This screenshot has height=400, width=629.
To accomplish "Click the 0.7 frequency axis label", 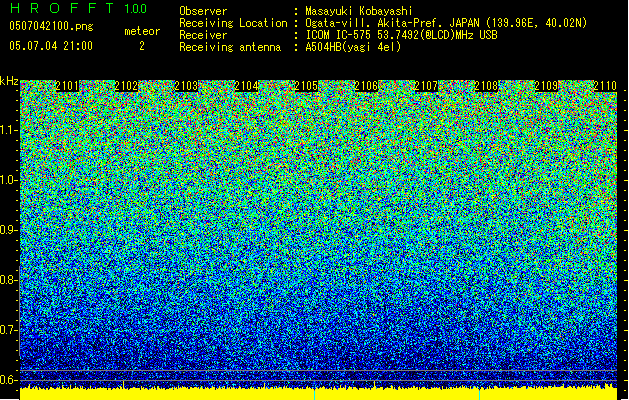I will point(8,330).
